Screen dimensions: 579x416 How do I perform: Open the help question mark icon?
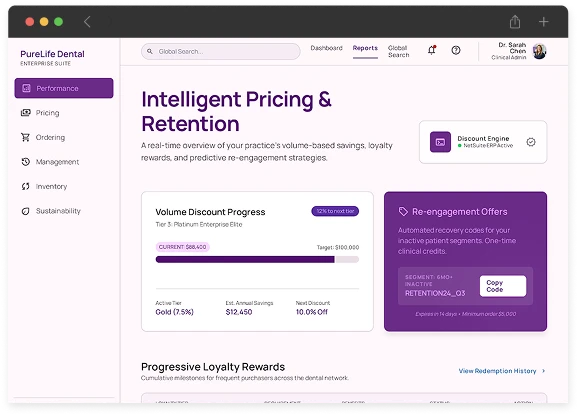(x=456, y=50)
